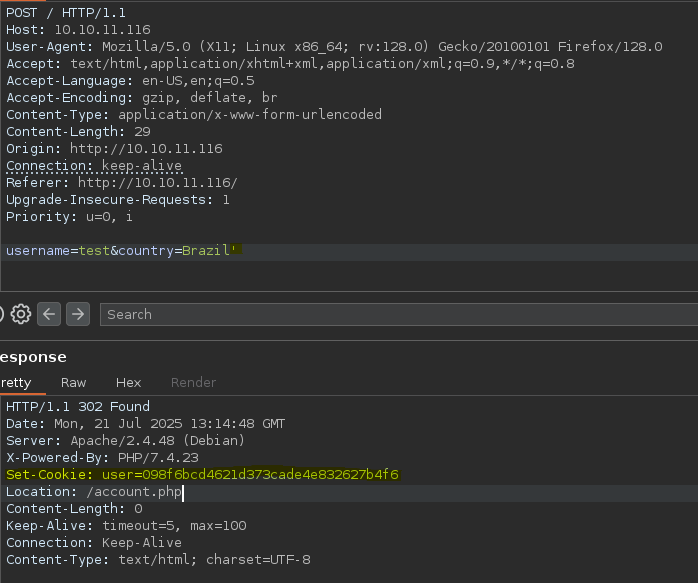Click the POST / HTTP/1.1 request line
Image resolution: width=698 pixels, height=583 pixels.
click(x=66, y=13)
